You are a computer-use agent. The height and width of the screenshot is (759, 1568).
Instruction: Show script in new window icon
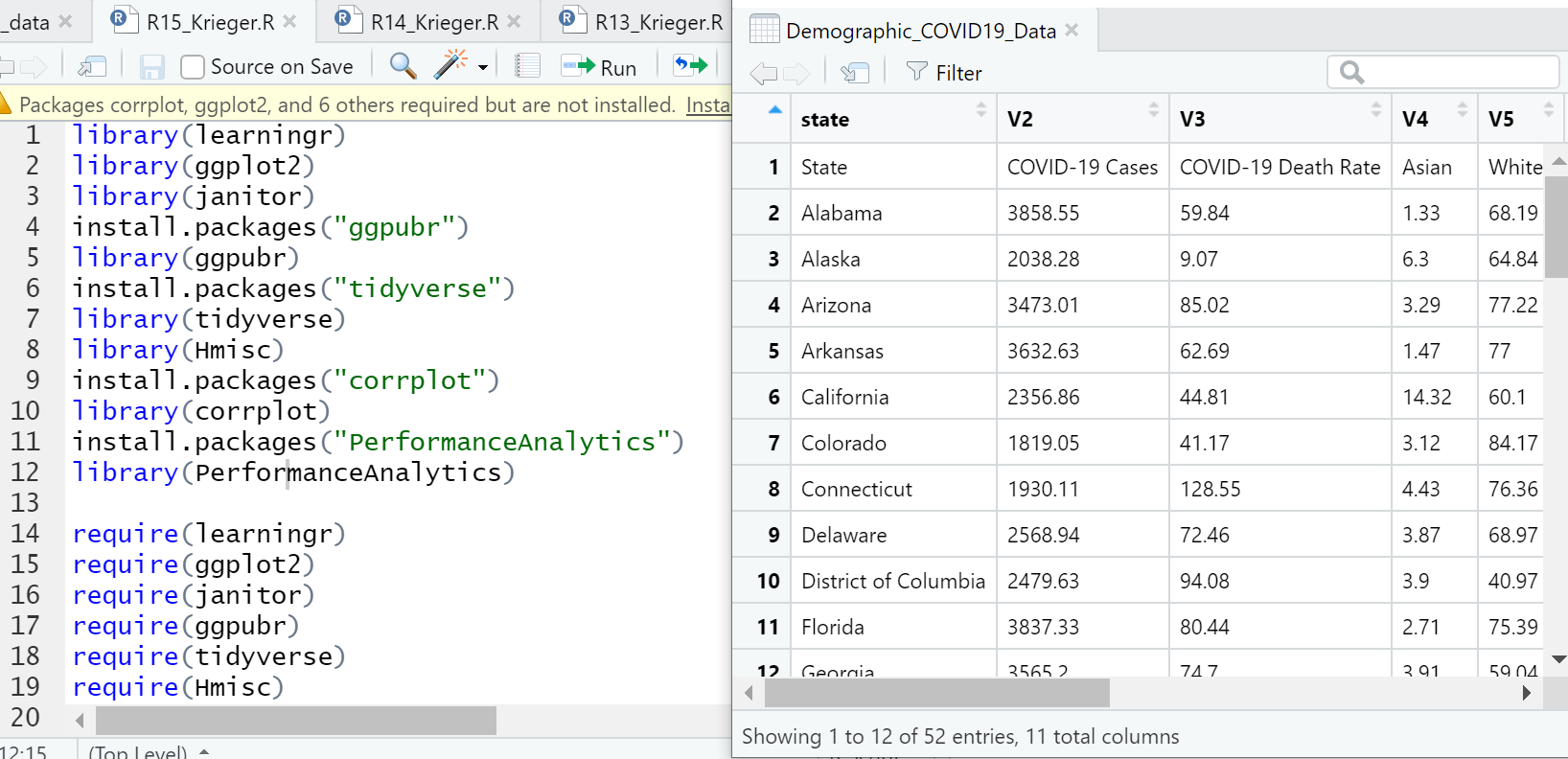tap(92, 66)
